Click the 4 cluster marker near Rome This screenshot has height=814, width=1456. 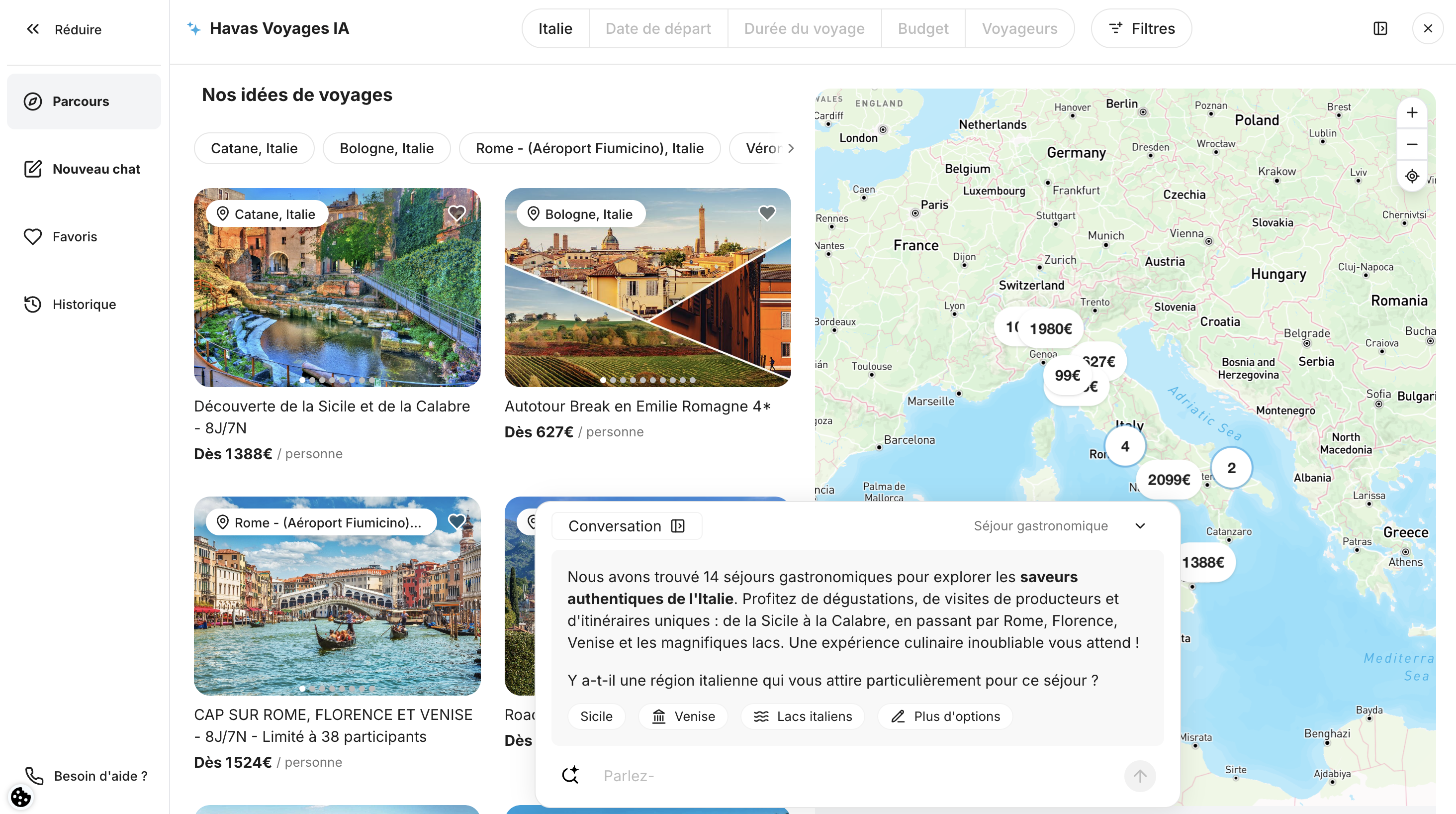pos(1125,446)
